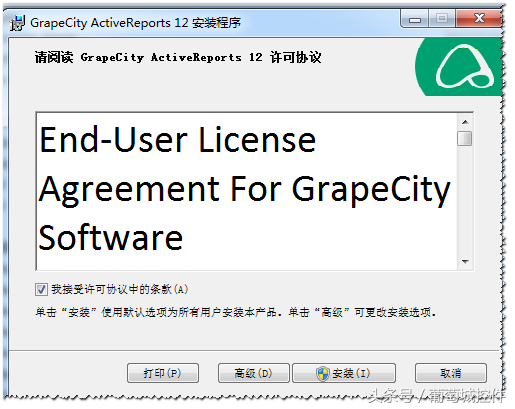Open advanced options with 高级(D) button
The width and height of the screenshot is (515, 409).
tap(253, 373)
